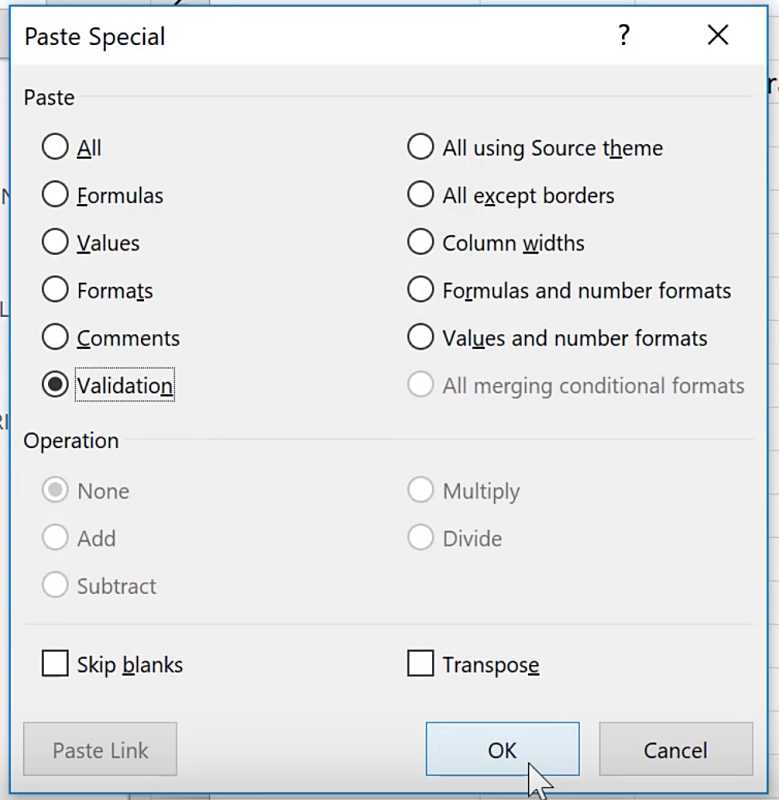This screenshot has width=779, height=800.
Task: Pick the Formats radio button
Action: tap(55, 290)
